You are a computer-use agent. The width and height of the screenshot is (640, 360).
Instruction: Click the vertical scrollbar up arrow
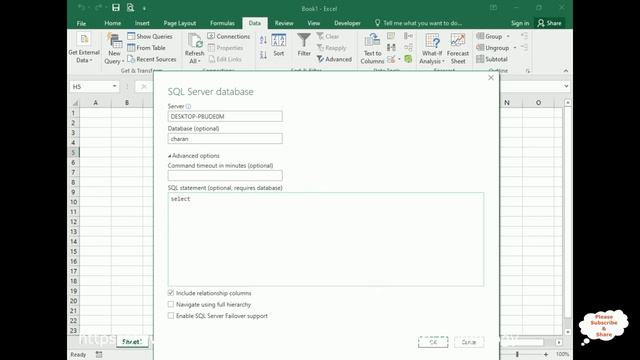(567, 102)
